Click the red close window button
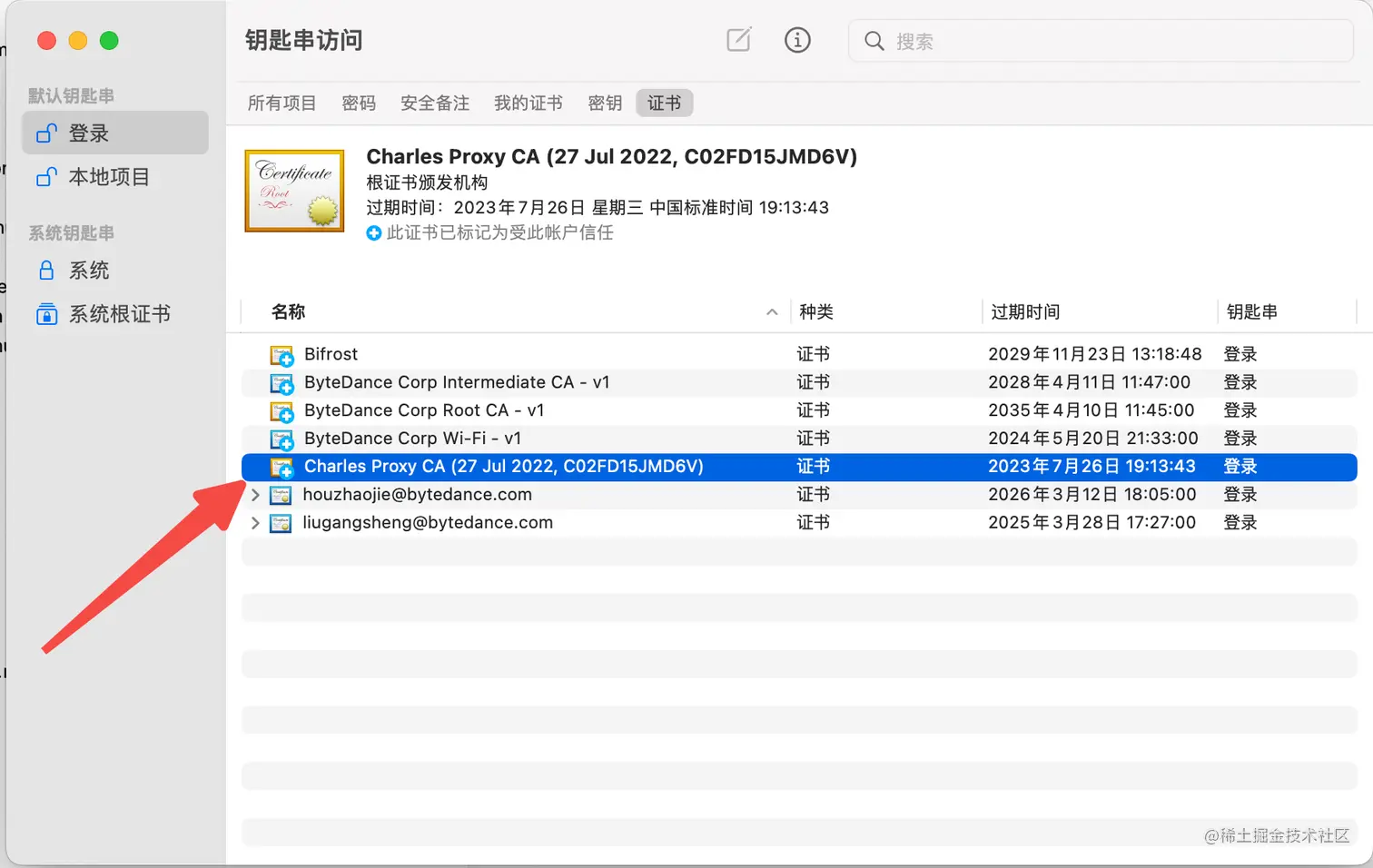Image resolution: width=1373 pixels, height=868 pixels. [47, 41]
